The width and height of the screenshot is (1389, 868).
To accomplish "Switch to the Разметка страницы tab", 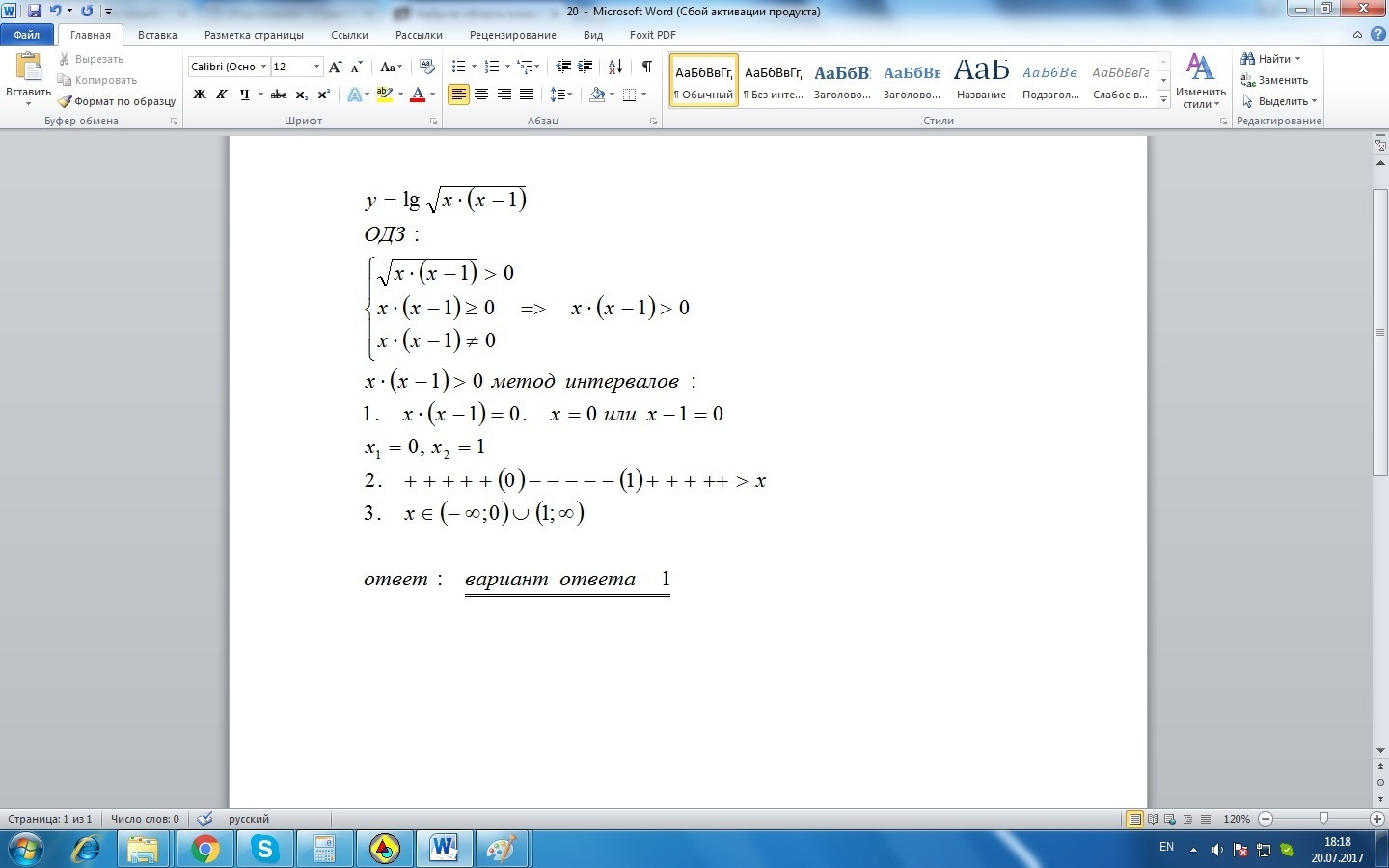I will [254, 35].
